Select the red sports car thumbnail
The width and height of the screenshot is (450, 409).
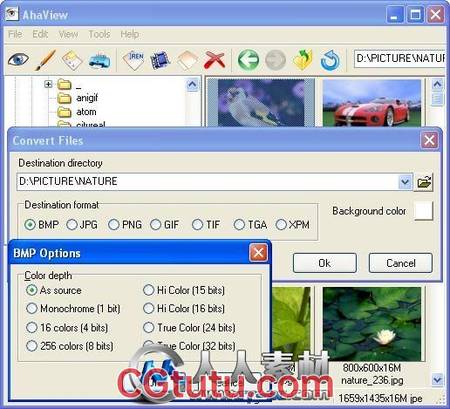click(372, 102)
